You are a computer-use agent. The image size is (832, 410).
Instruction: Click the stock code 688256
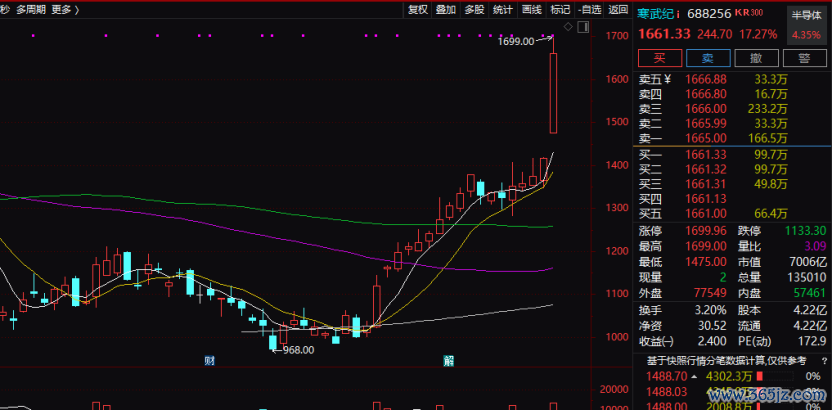coord(709,14)
